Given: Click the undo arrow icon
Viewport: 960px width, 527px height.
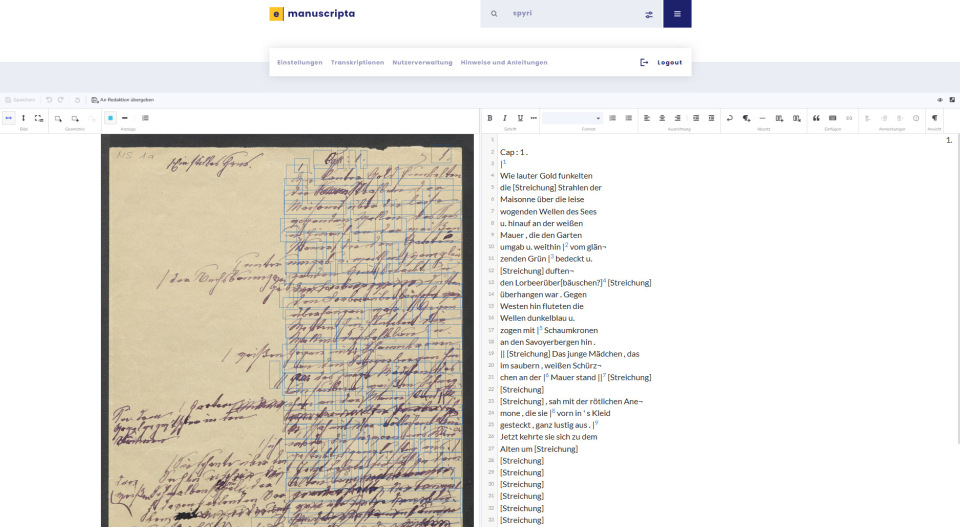Looking at the screenshot, I should tap(49, 100).
